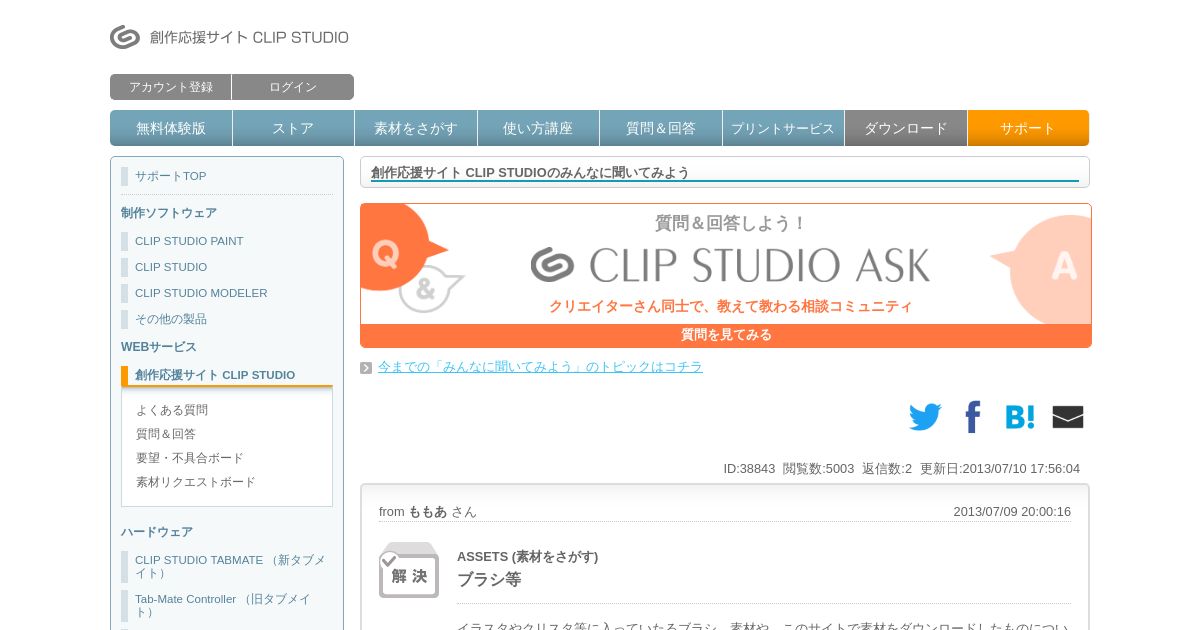Click the 解決 resolved status icon
This screenshot has height=630, width=1200.
[409, 570]
